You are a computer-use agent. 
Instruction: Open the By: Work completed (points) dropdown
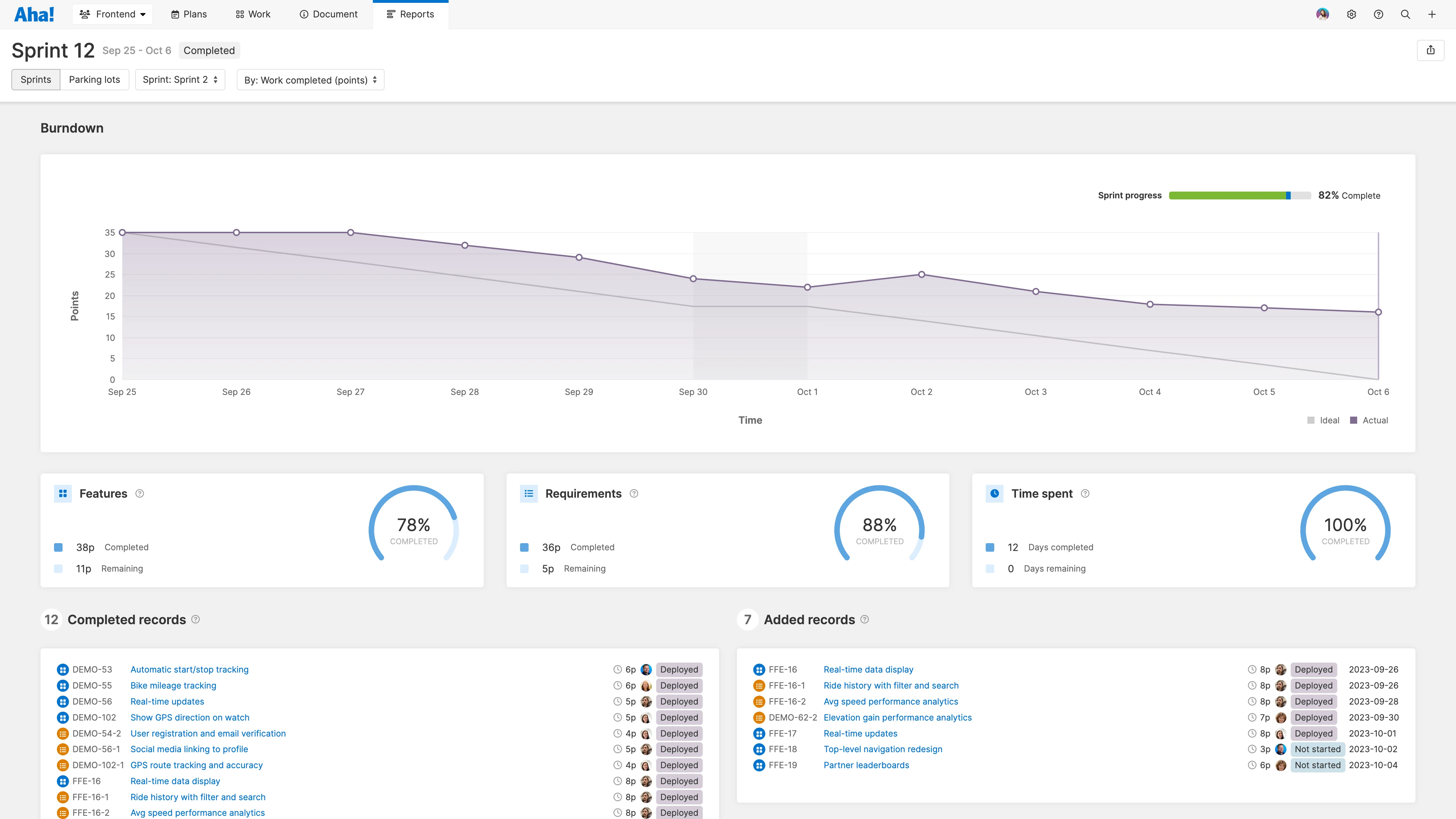pos(310,80)
